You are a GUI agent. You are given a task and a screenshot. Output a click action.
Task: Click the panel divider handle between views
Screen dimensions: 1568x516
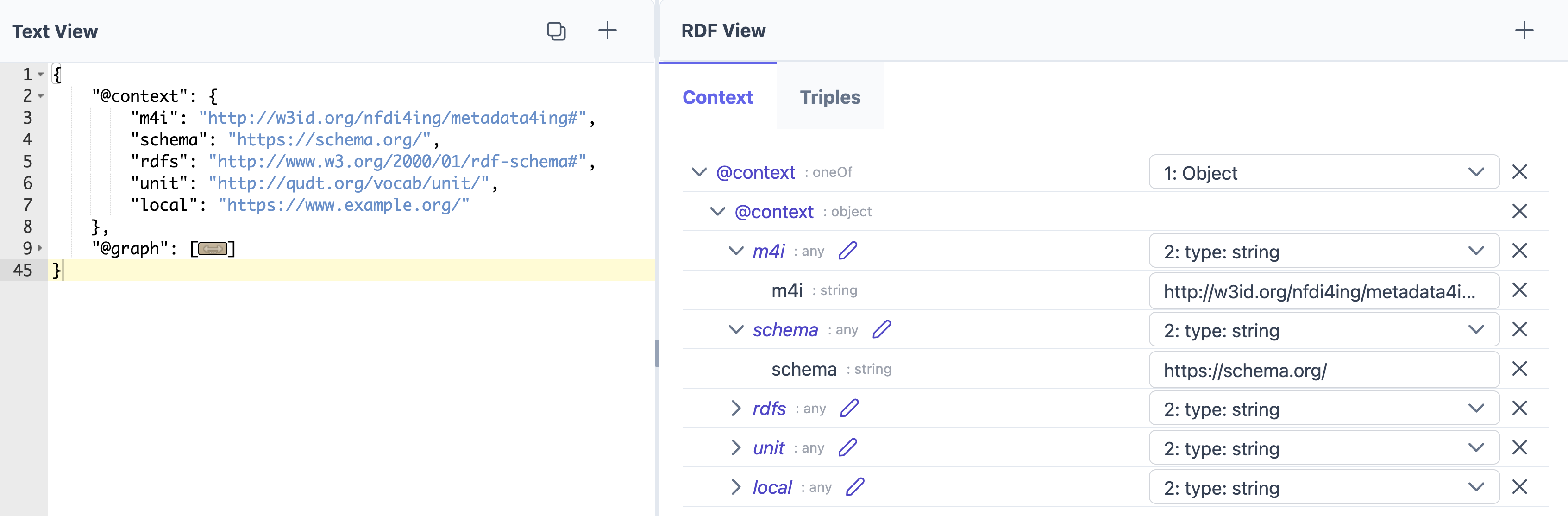tap(657, 353)
